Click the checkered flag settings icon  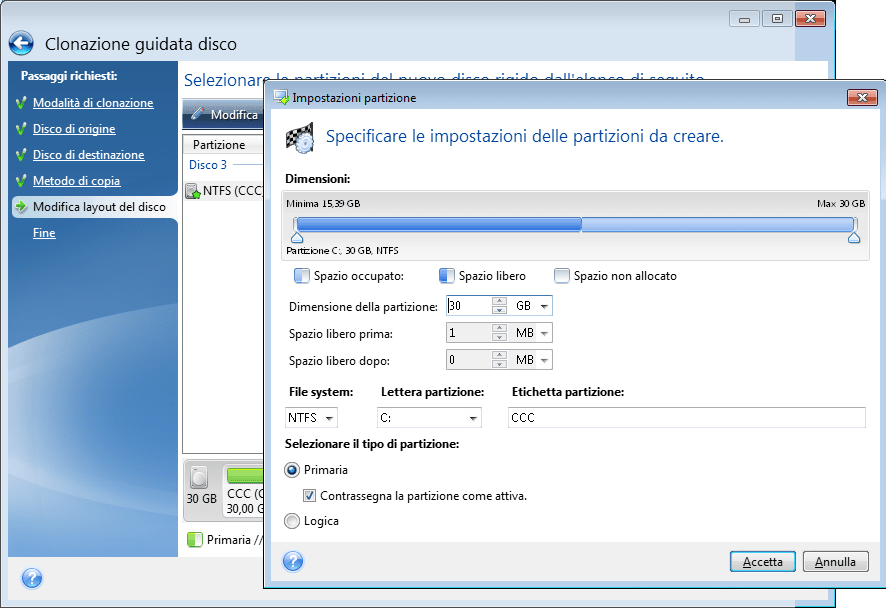pos(301,137)
